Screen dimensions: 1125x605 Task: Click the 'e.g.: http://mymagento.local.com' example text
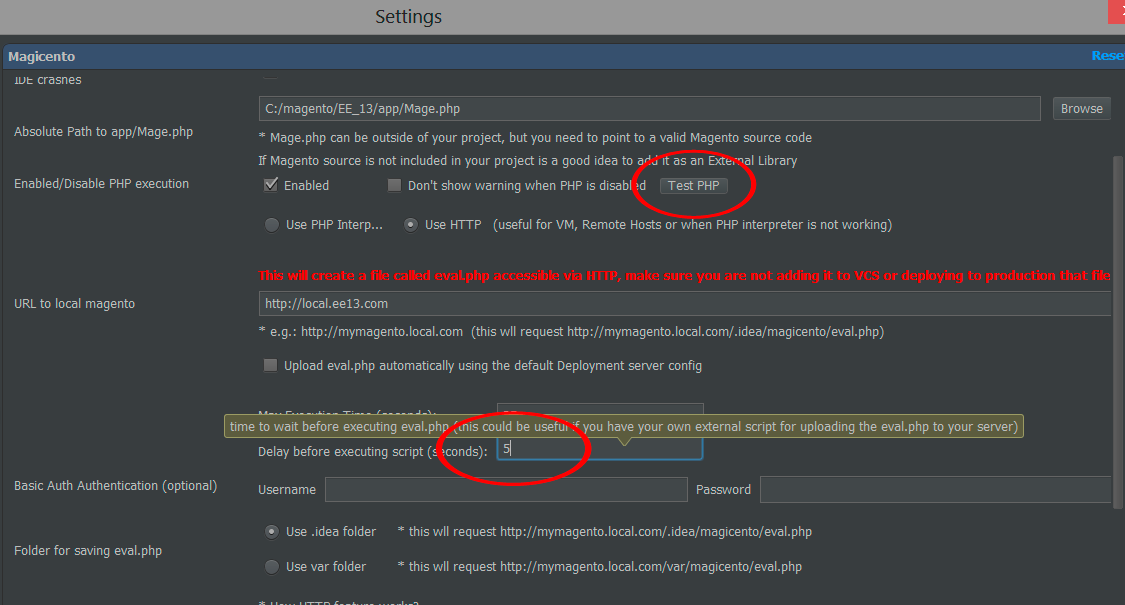click(571, 332)
